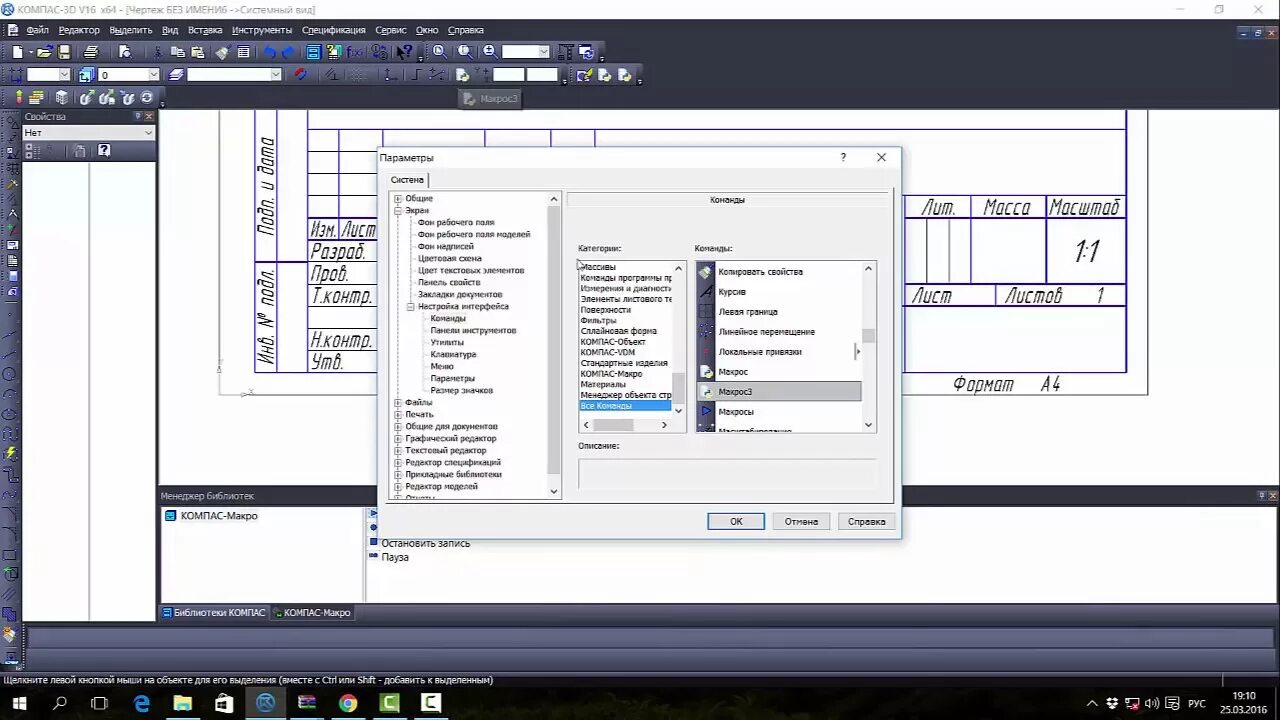Viewport: 1280px width, 720px height.
Task: Expand the Файлы tree node
Action: click(x=398, y=403)
